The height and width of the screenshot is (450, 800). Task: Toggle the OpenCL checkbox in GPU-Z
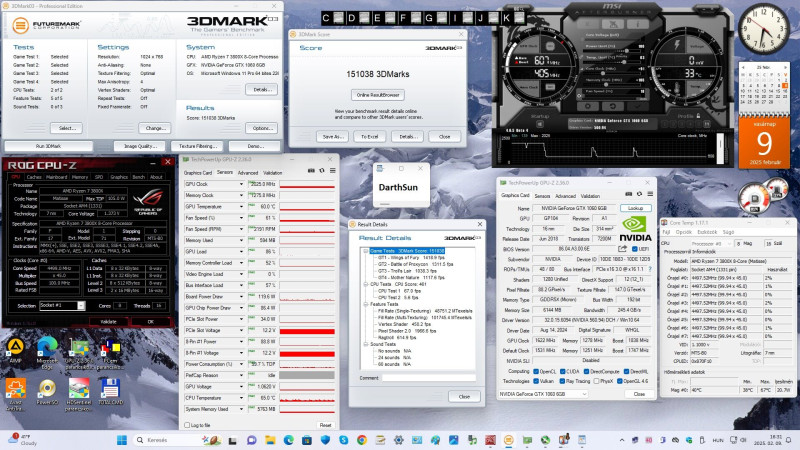pyautogui.click(x=536, y=371)
